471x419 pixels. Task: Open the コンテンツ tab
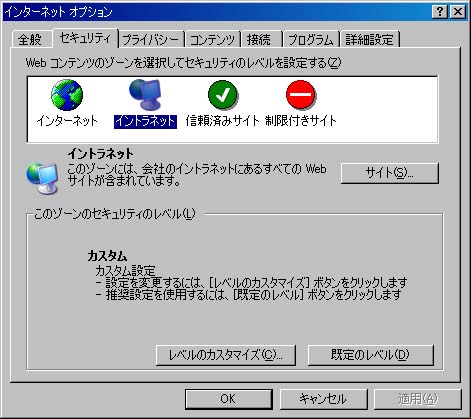[x=213, y=40]
